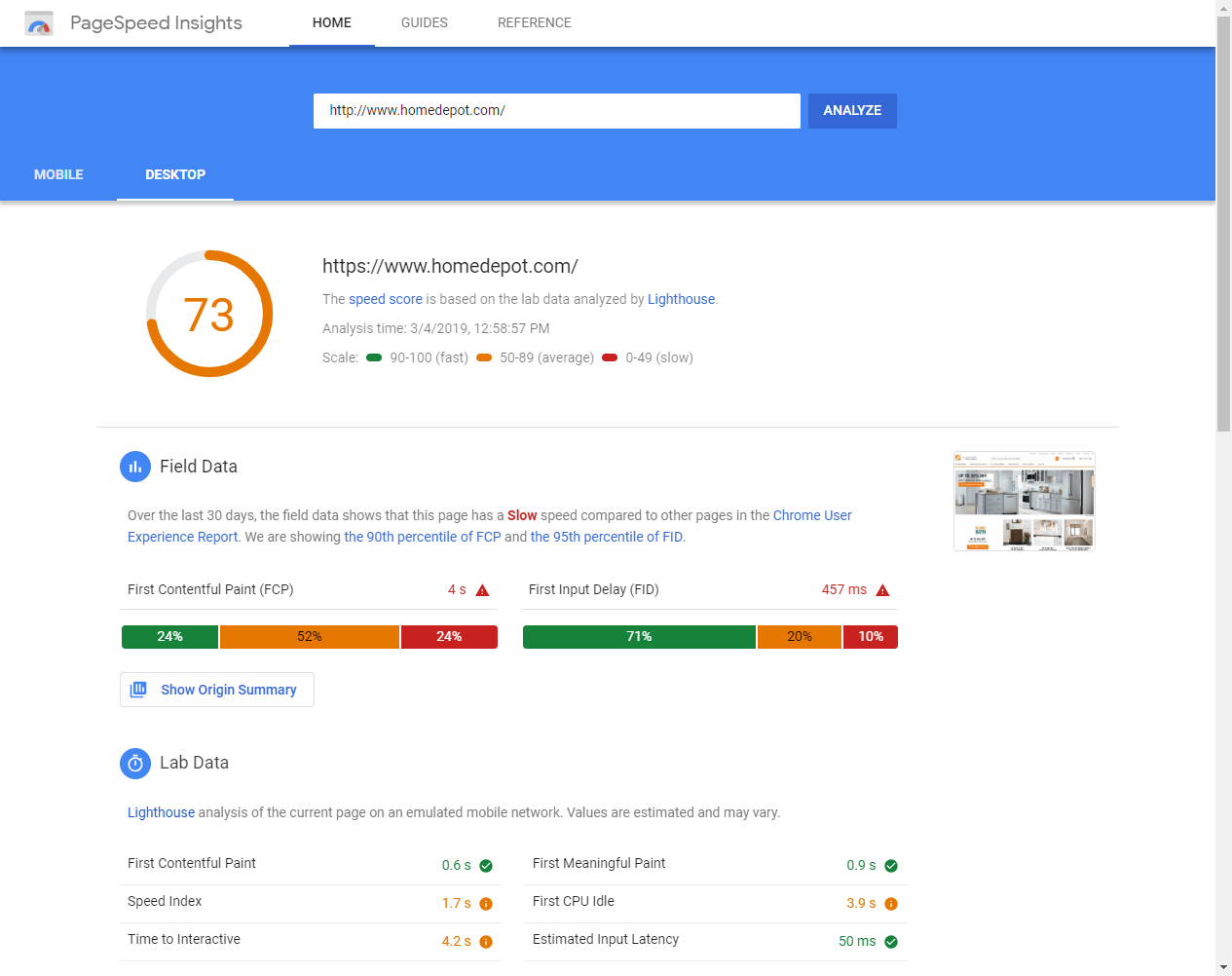Click the 4 s FCP value
This screenshot has height=976, width=1232.
tap(457, 590)
